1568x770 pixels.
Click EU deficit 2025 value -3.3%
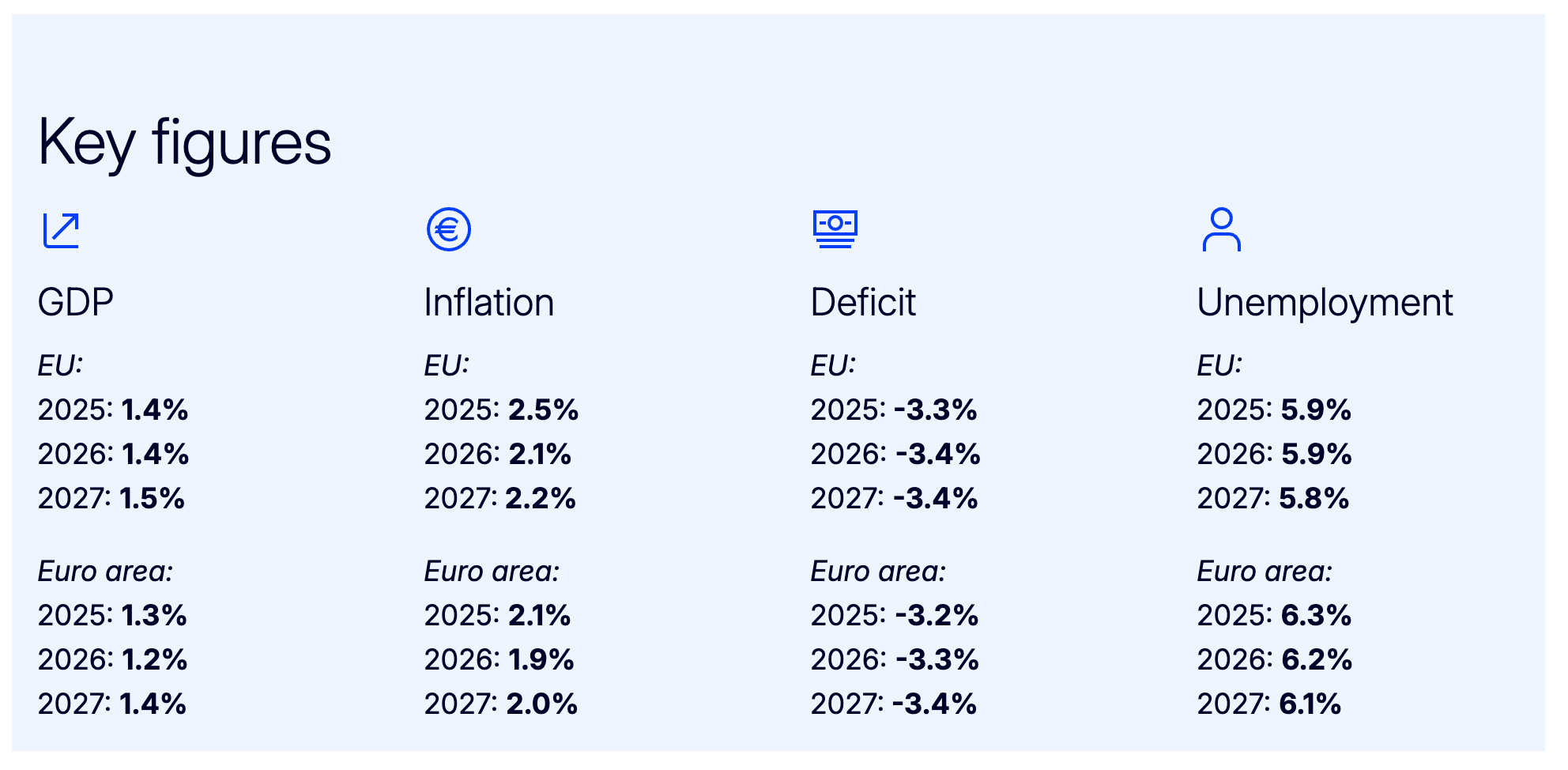point(935,410)
